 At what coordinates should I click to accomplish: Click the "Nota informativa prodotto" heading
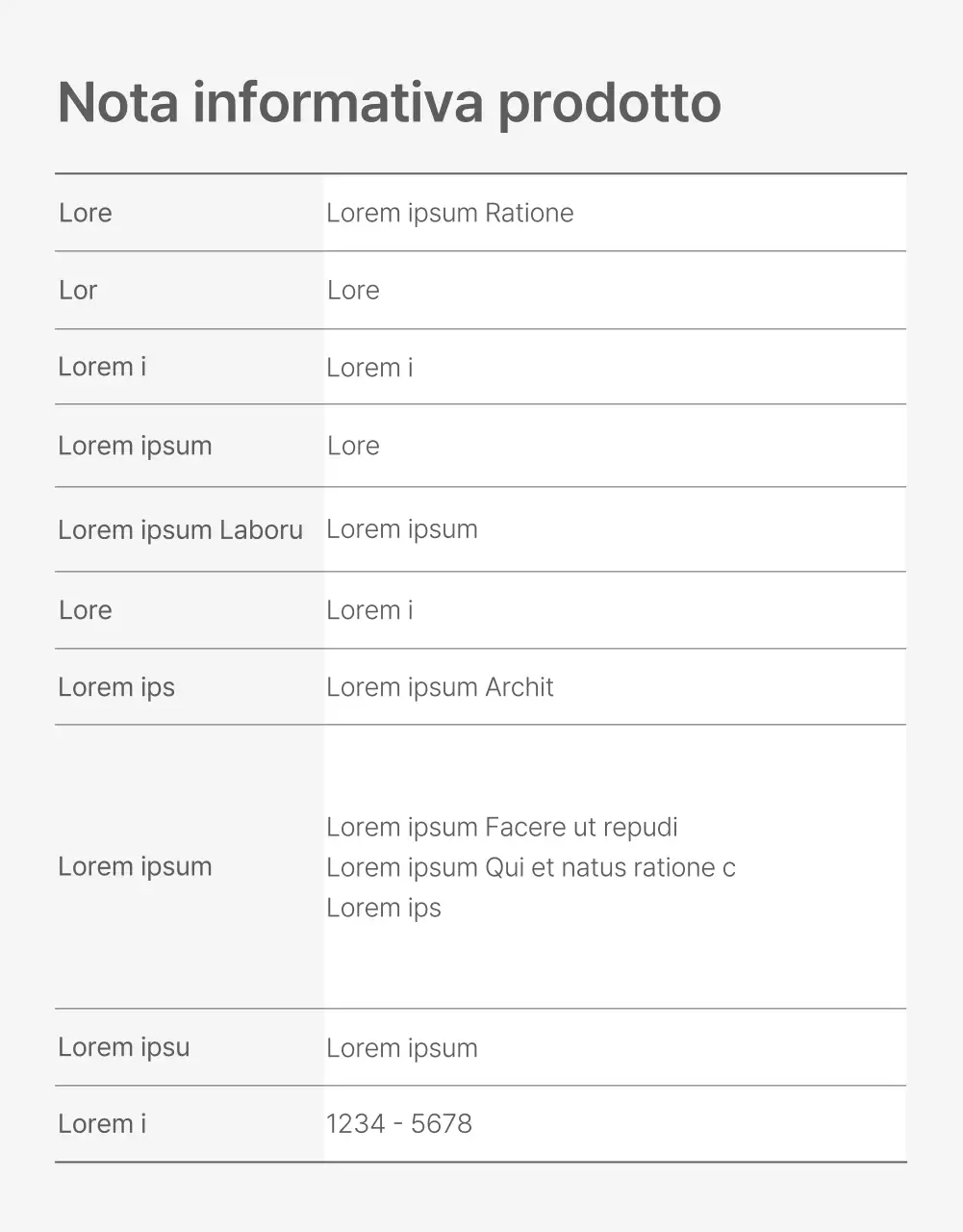[389, 102]
